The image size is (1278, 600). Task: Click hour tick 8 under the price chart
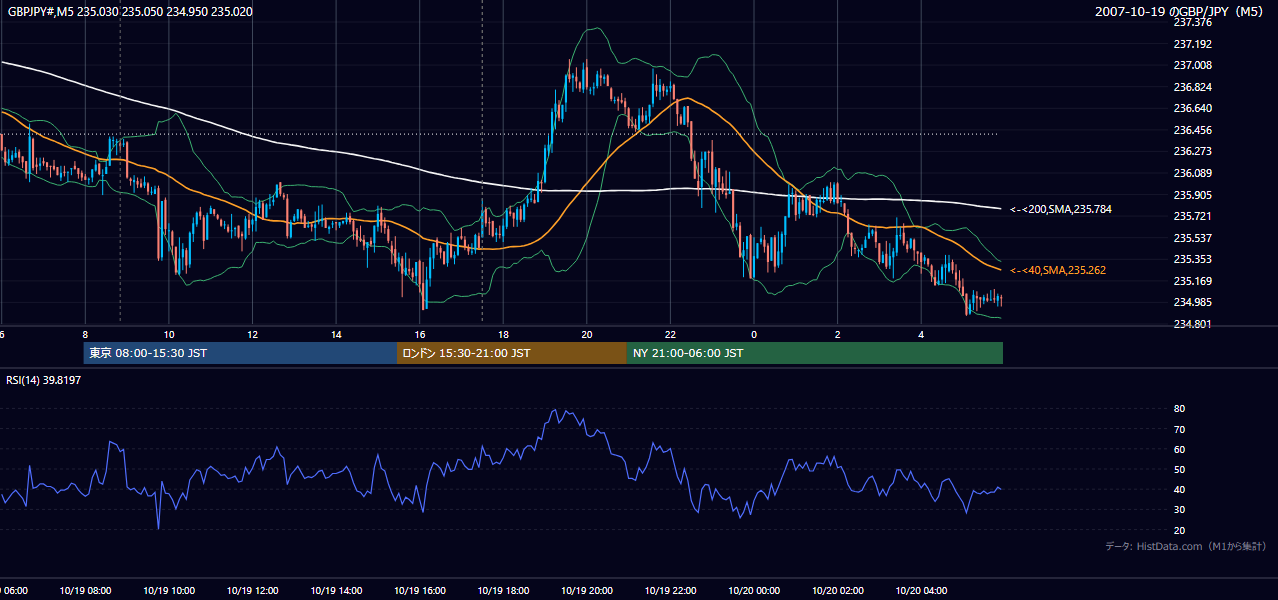click(x=86, y=334)
